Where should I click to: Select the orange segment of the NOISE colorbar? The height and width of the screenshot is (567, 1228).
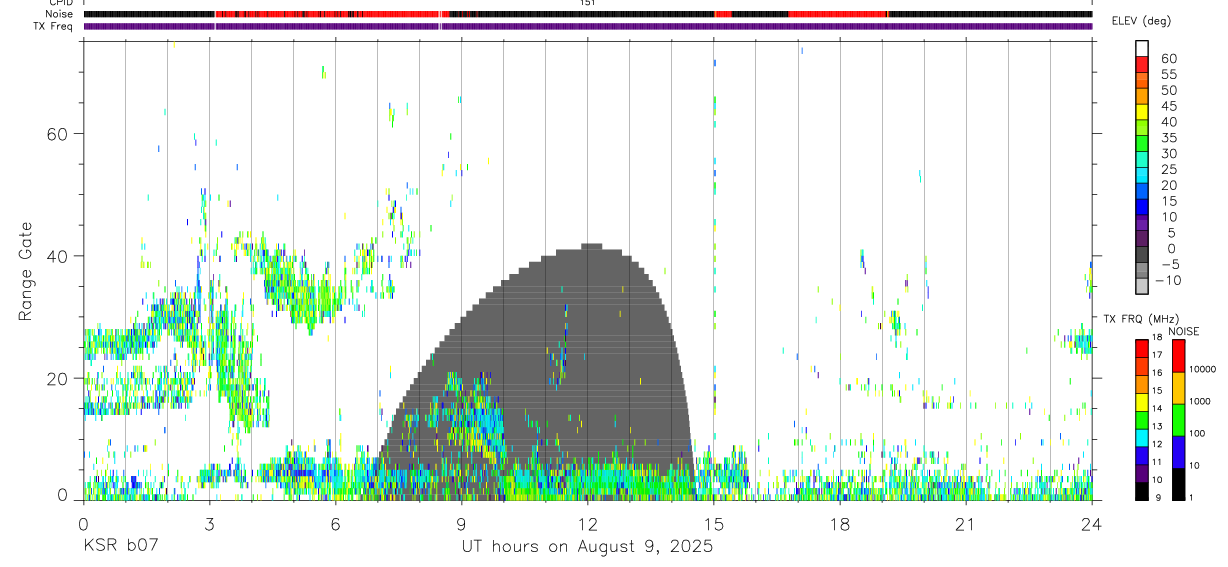pyautogui.click(x=1179, y=388)
